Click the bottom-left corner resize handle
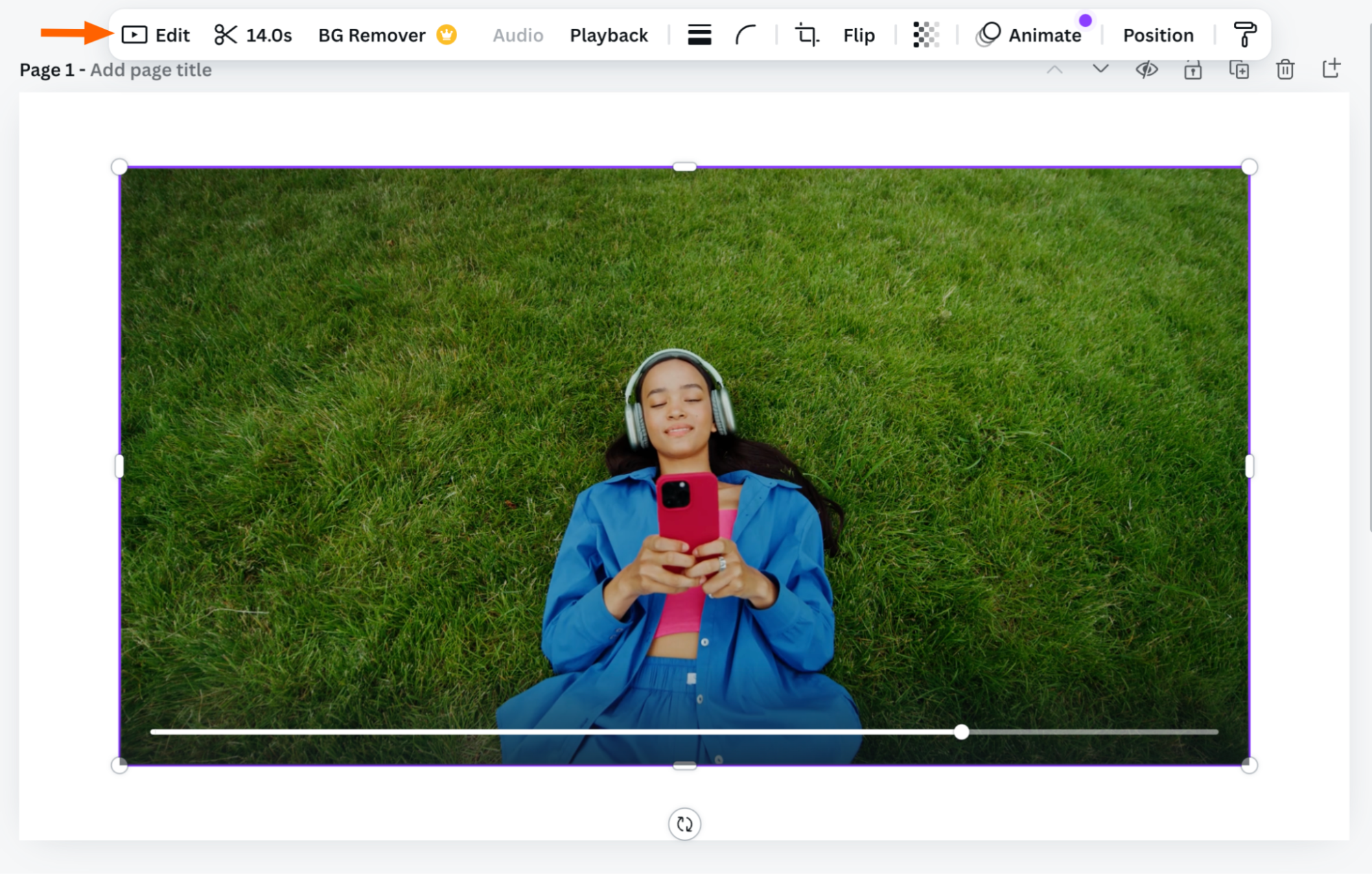The height and width of the screenshot is (874, 1372). click(119, 765)
